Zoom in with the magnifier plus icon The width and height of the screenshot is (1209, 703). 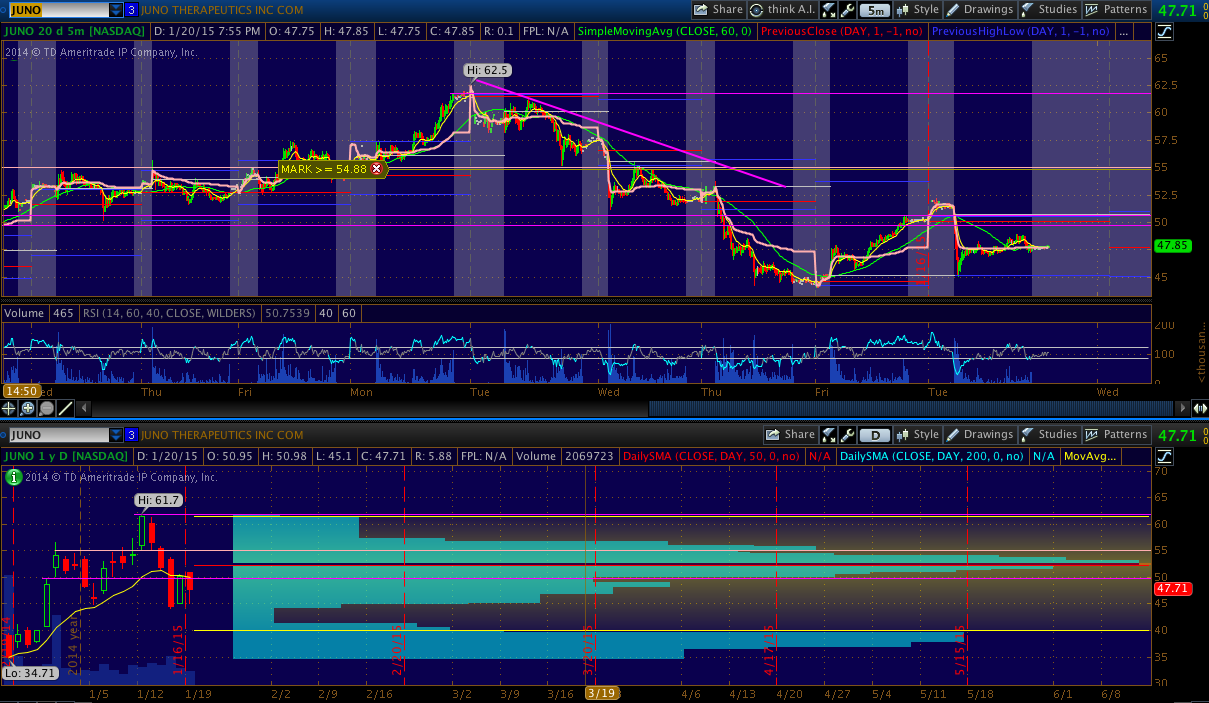pos(28,408)
